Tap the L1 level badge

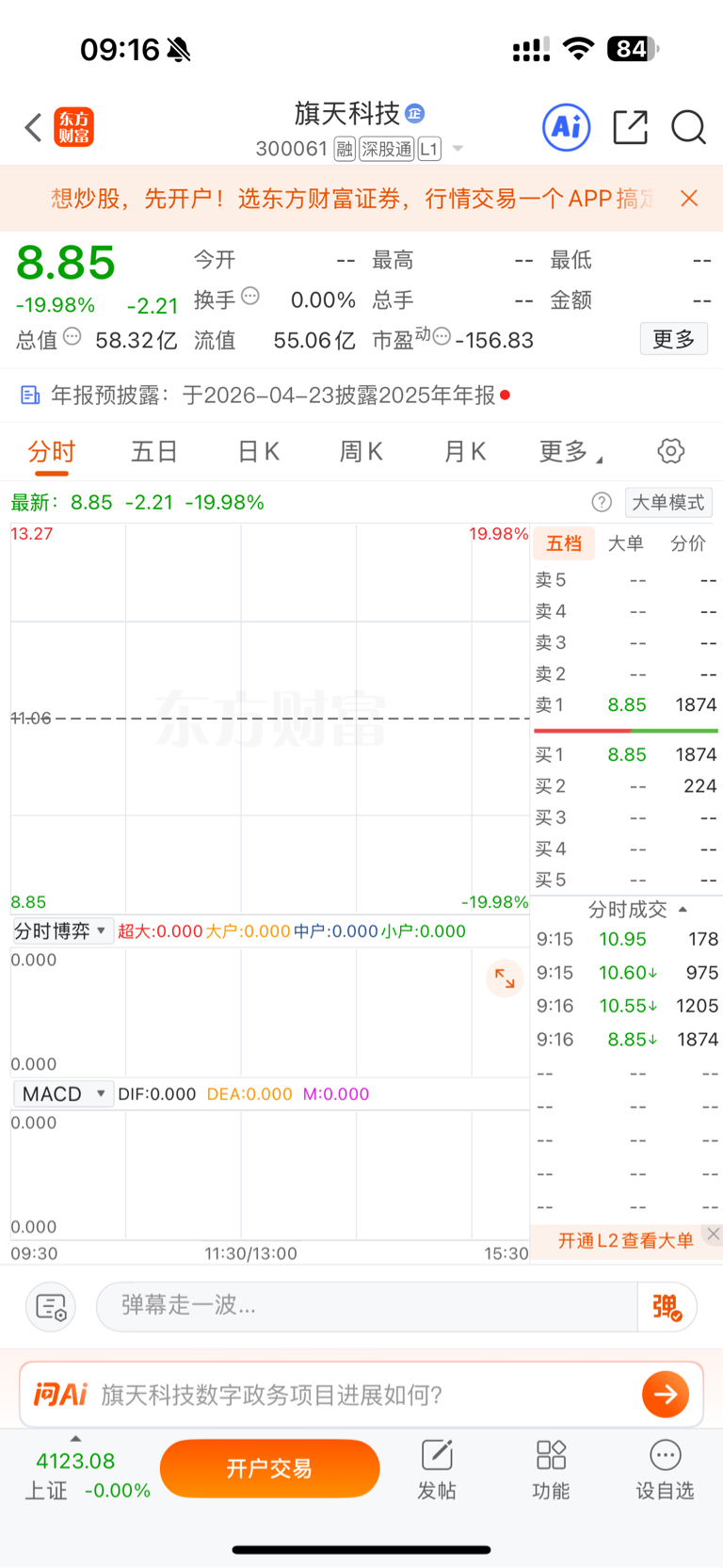click(429, 149)
